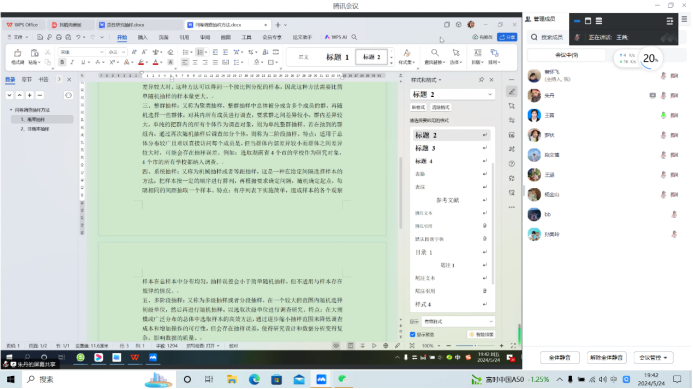Close the navigation pane with X
Viewport: 693px width, 389px height.
(x=69, y=80)
